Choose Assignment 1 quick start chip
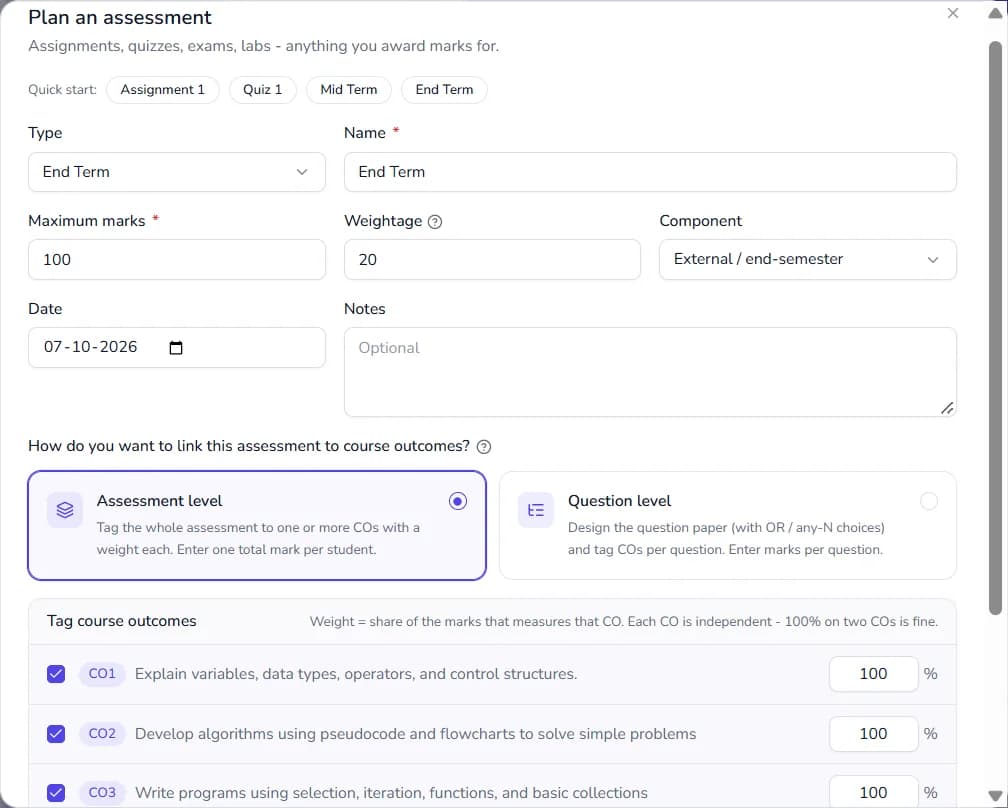The width and height of the screenshot is (1008, 808). click(163, 90)
